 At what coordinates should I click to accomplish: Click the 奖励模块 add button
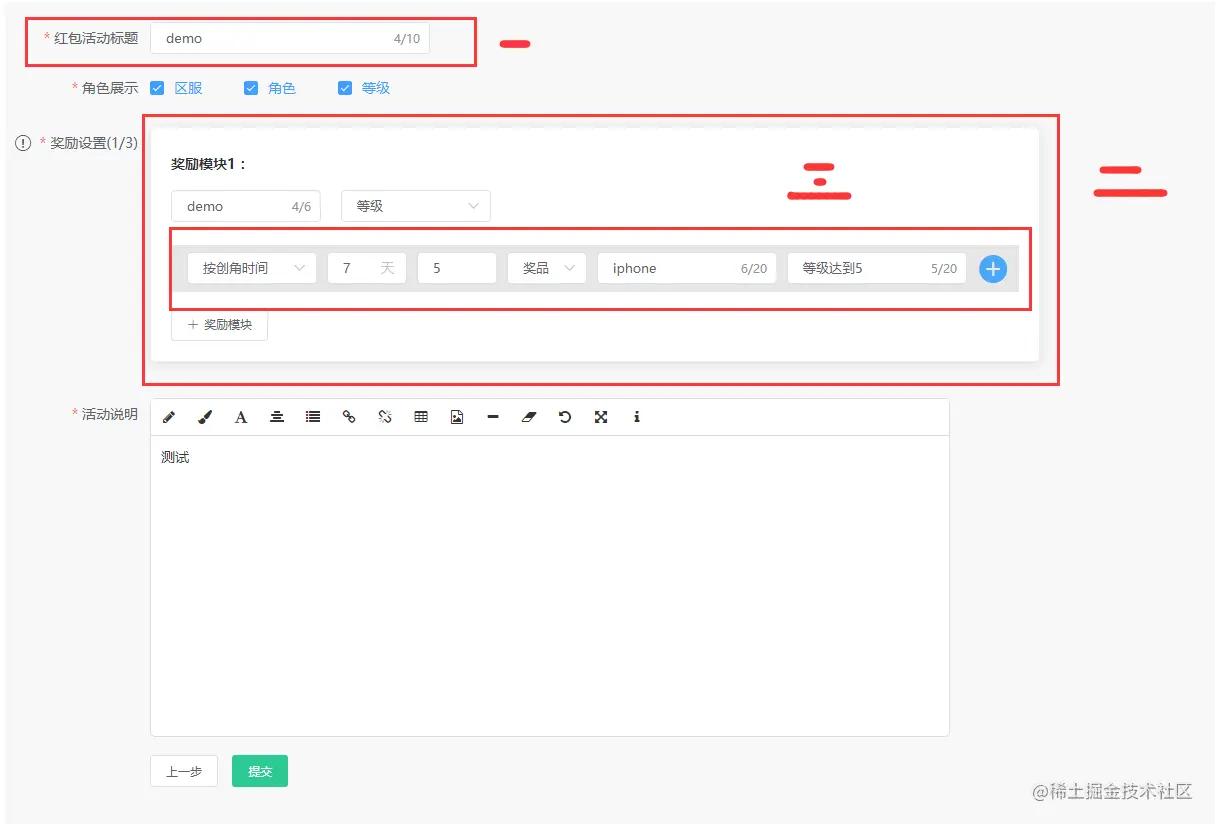click(x=219, y=325)
